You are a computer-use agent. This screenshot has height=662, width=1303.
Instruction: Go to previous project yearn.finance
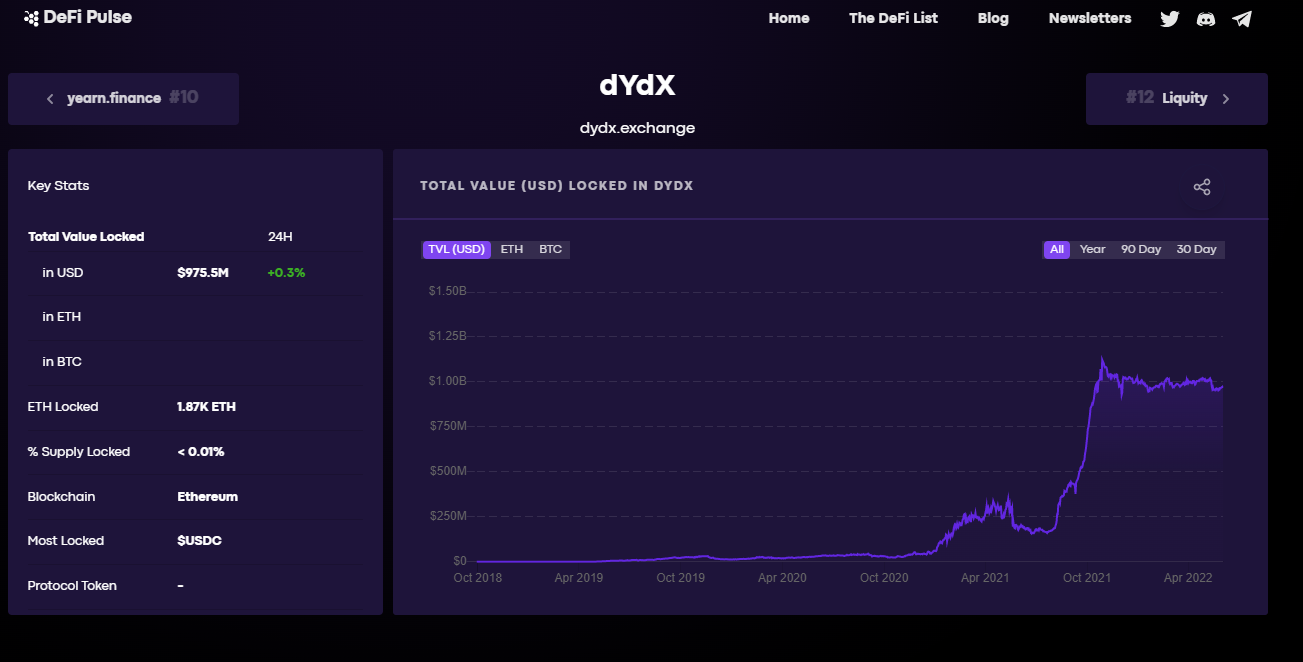pos(123,99)
